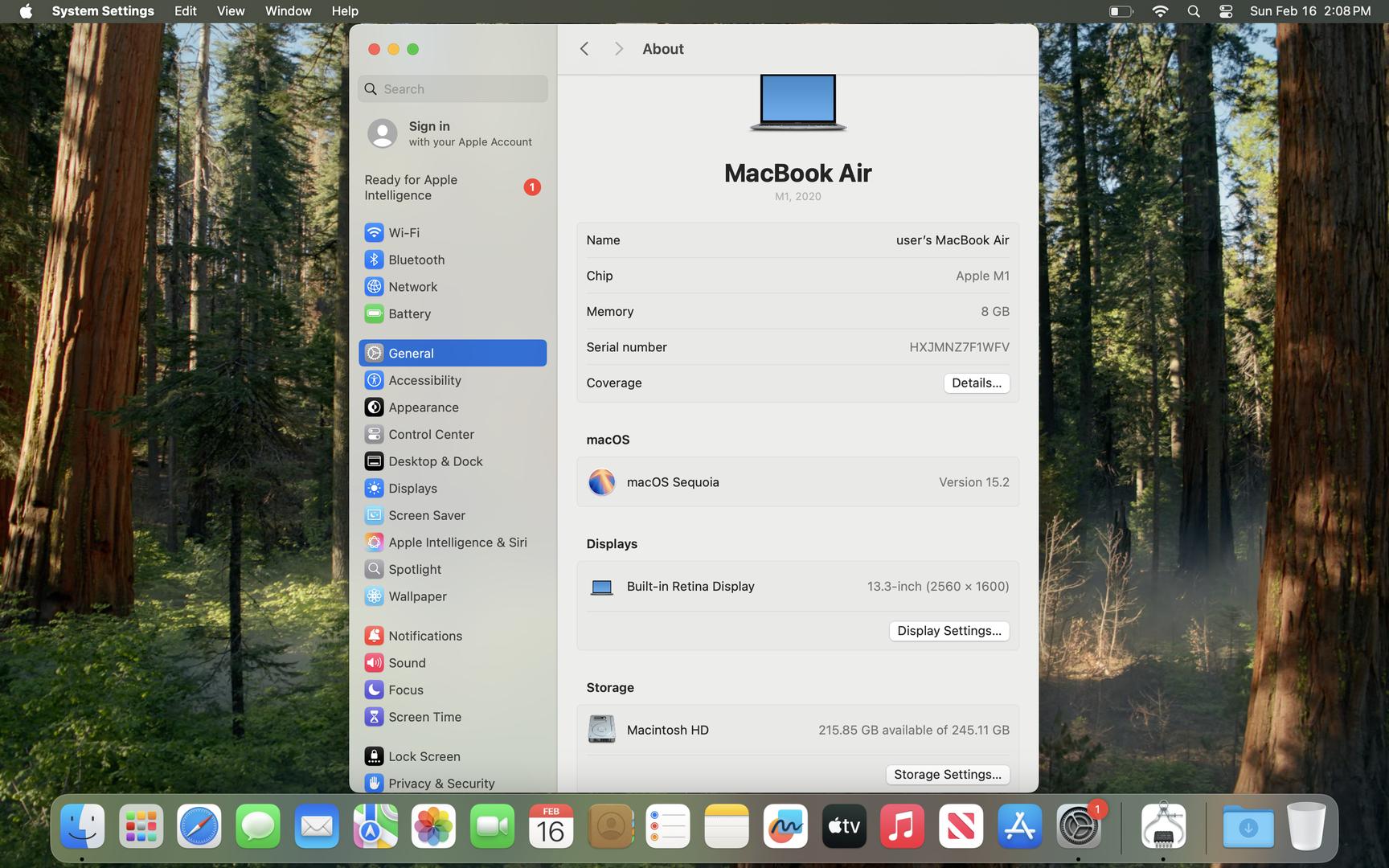Open Wi-Fi settings in sidebar
The width and height of the screenshot is (1389, 868).
404,232
